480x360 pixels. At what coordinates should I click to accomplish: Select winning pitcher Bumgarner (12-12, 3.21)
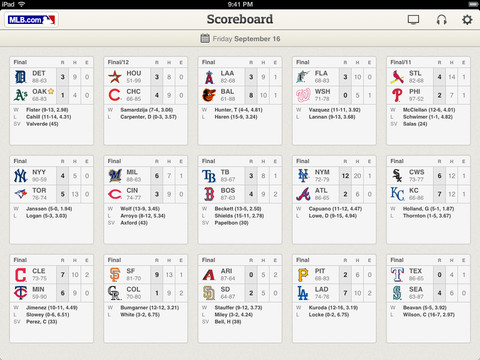150,307
